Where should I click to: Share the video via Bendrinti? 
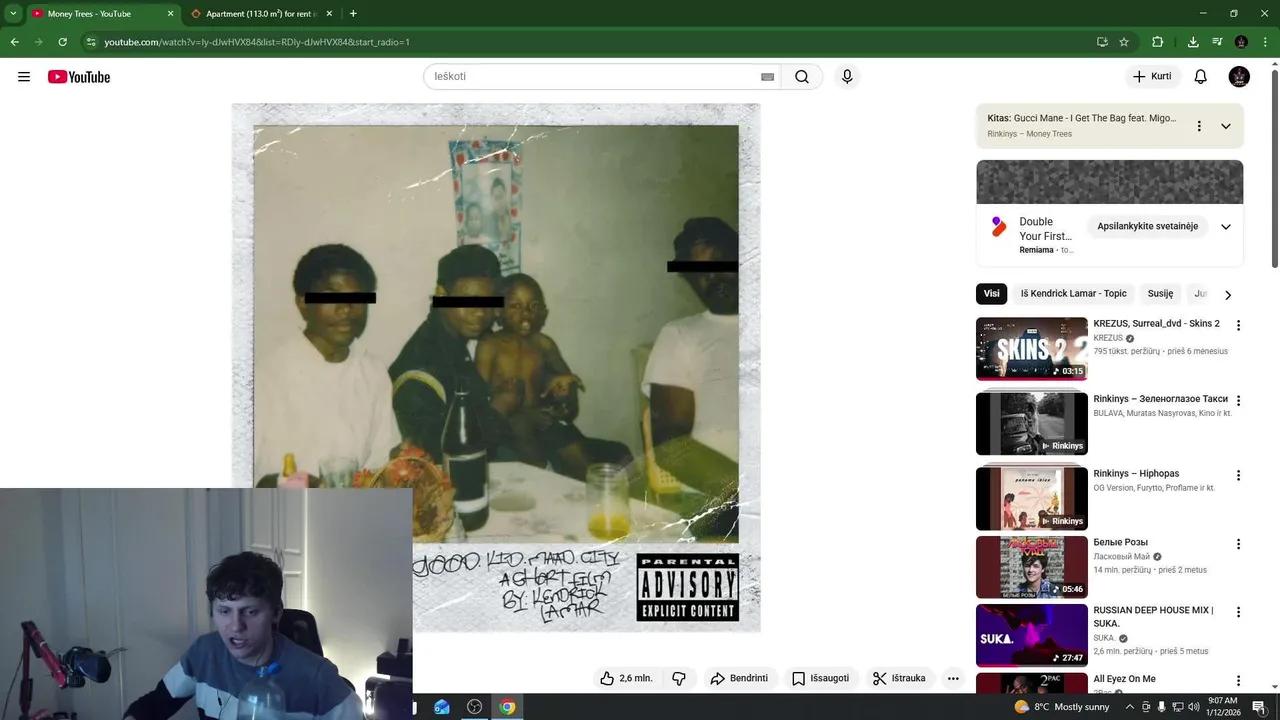(741, 678)
